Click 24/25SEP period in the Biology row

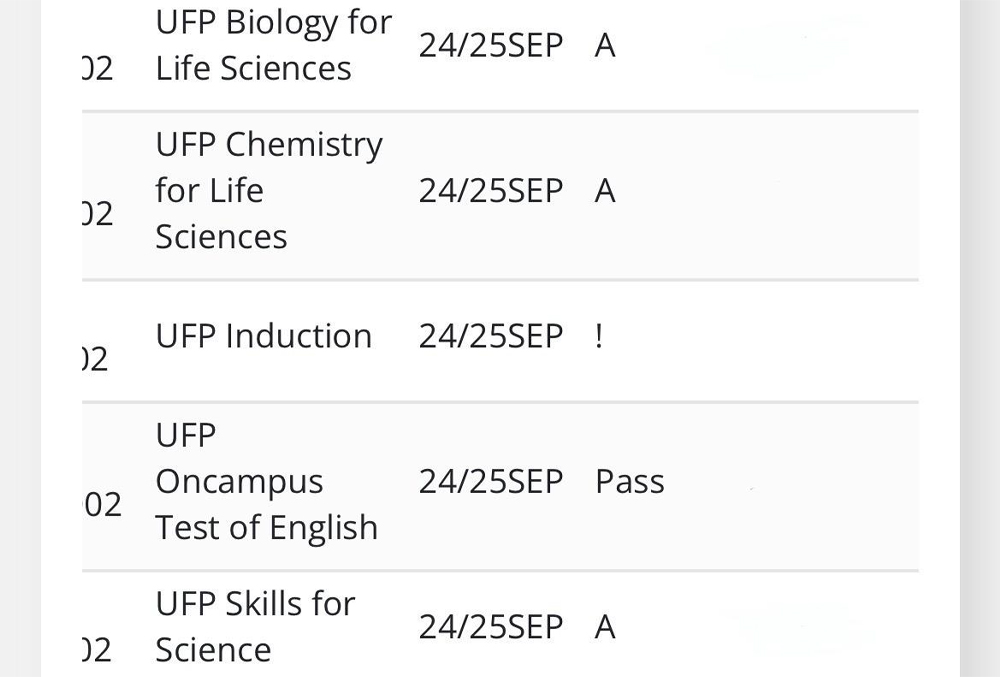coord(491,45)
